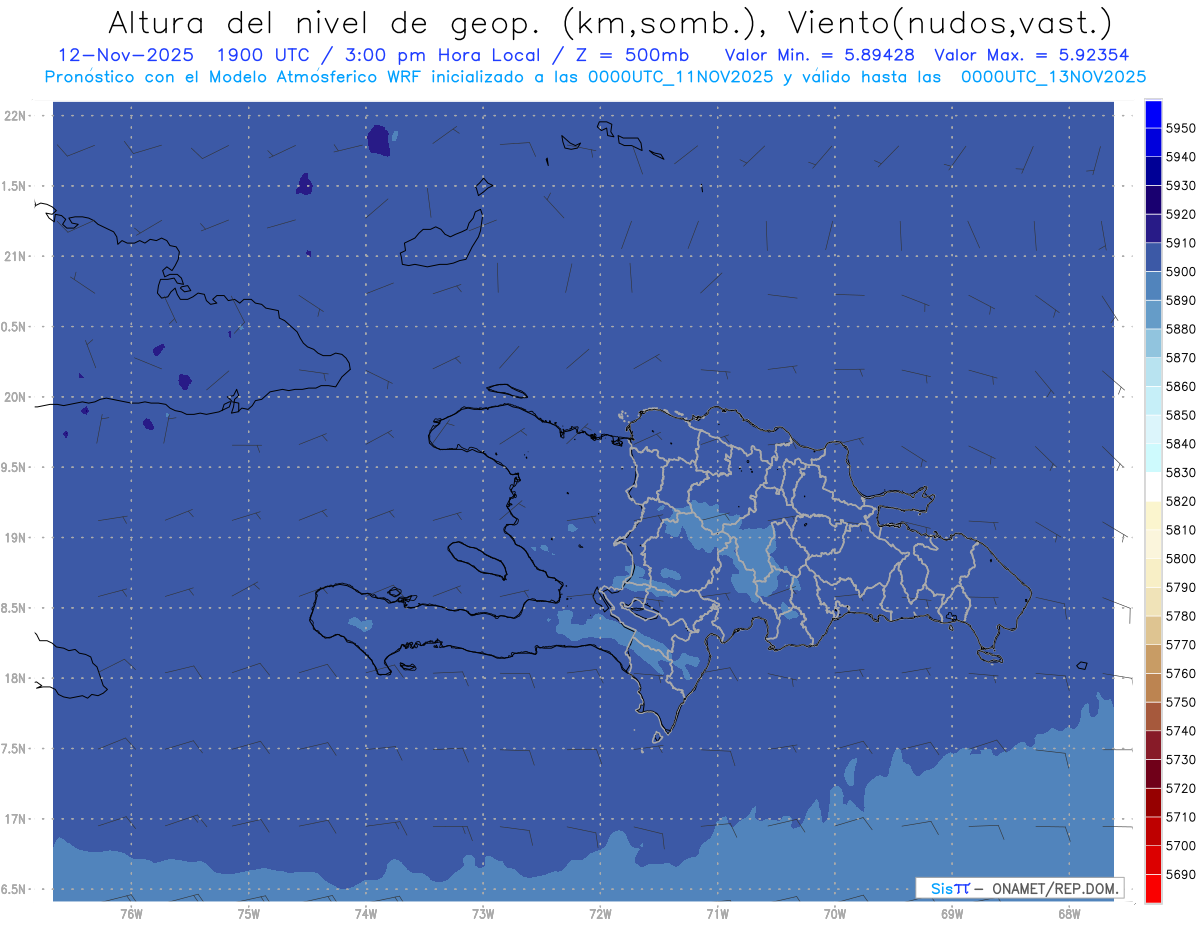This screenshot has height=927, width=1200.
Task: Click the 5730 colorbar value
Action: click(x=1181, y=760)
